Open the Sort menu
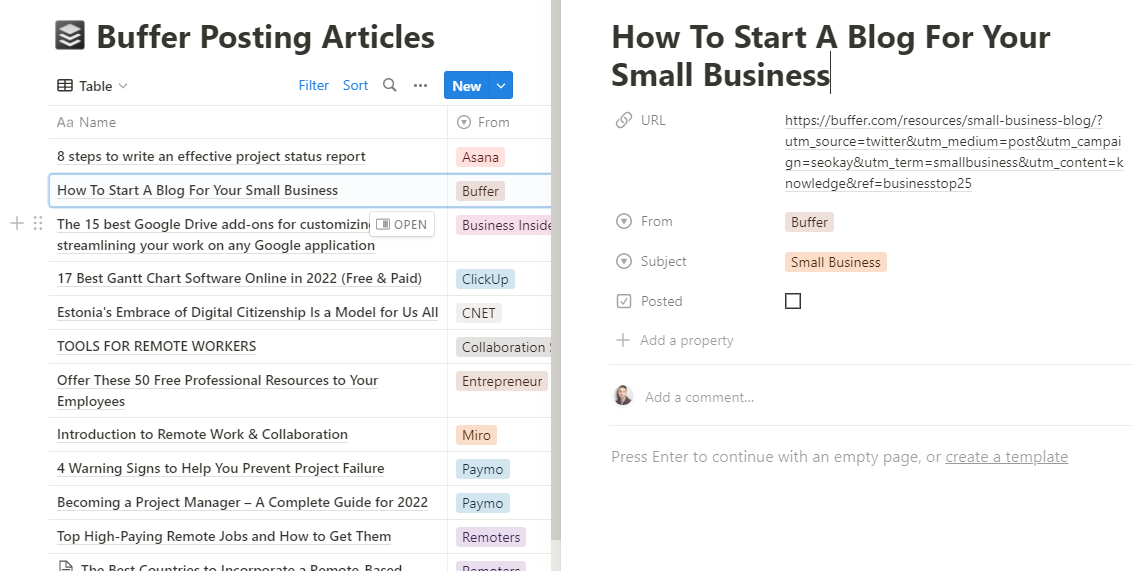The image size is (1142, 571). (355, 85)
